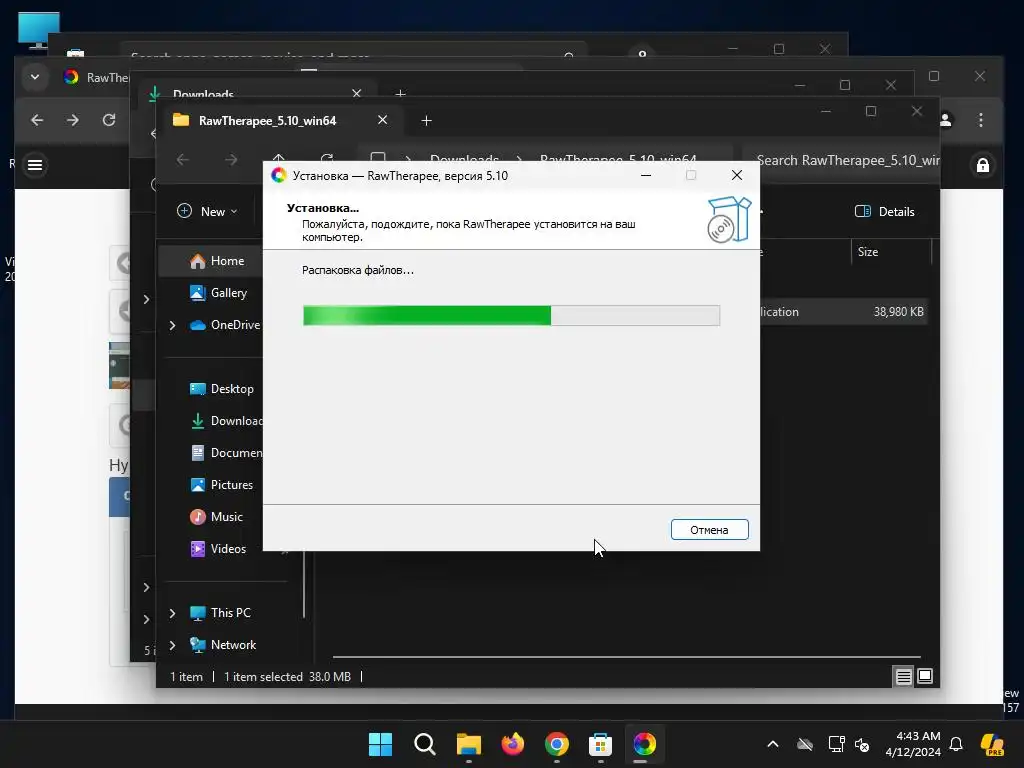Show hidden system tray icons
The height and width of the screenshot is (768, 1024).
coord(773,744)
